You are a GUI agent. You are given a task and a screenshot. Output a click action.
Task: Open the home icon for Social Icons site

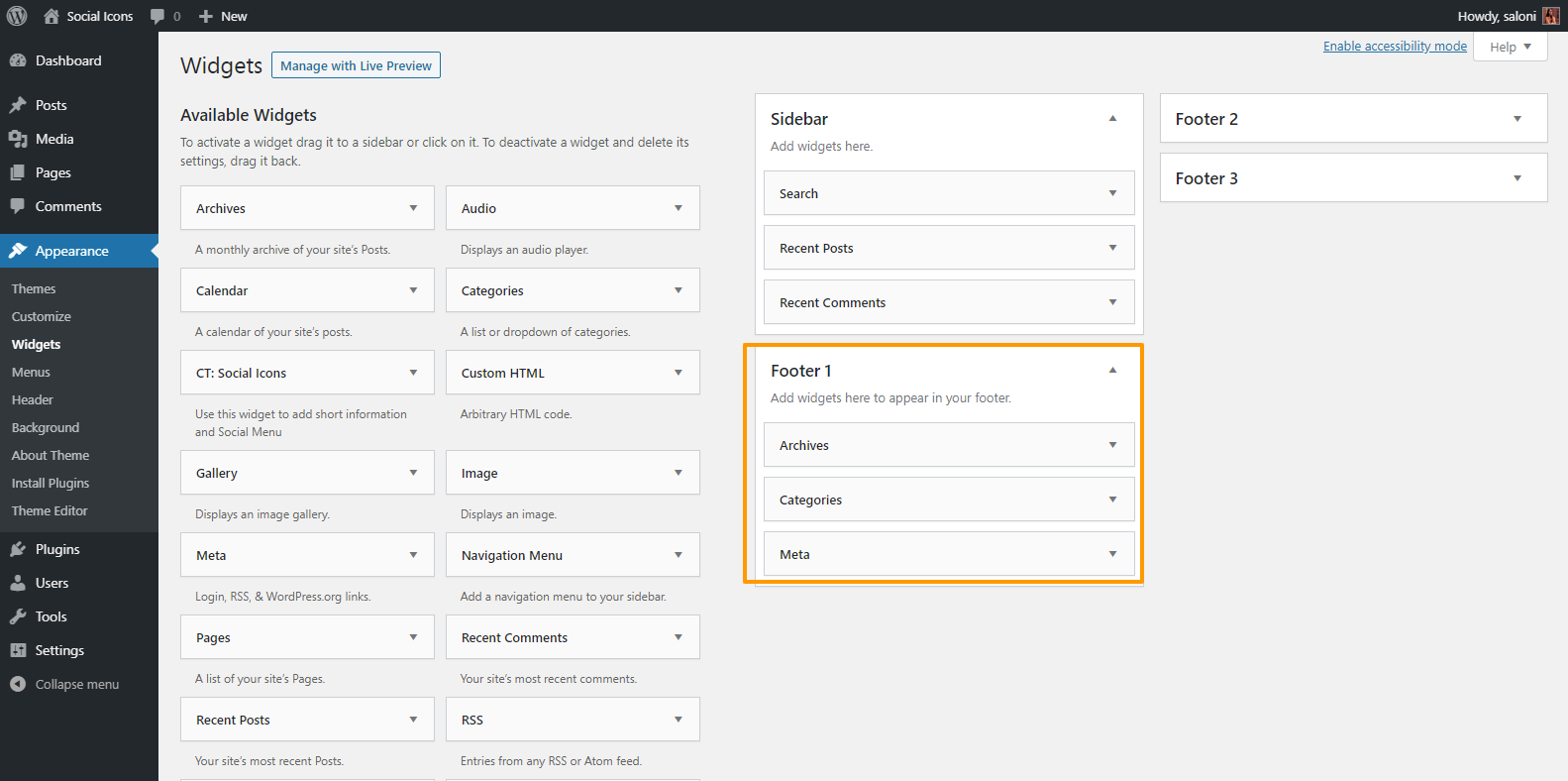point(52,16)
